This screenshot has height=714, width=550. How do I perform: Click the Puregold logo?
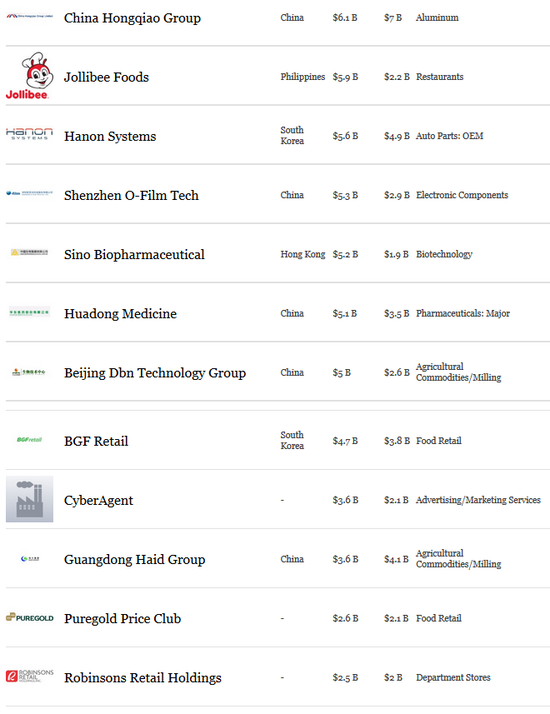click(x=30, y=617)
